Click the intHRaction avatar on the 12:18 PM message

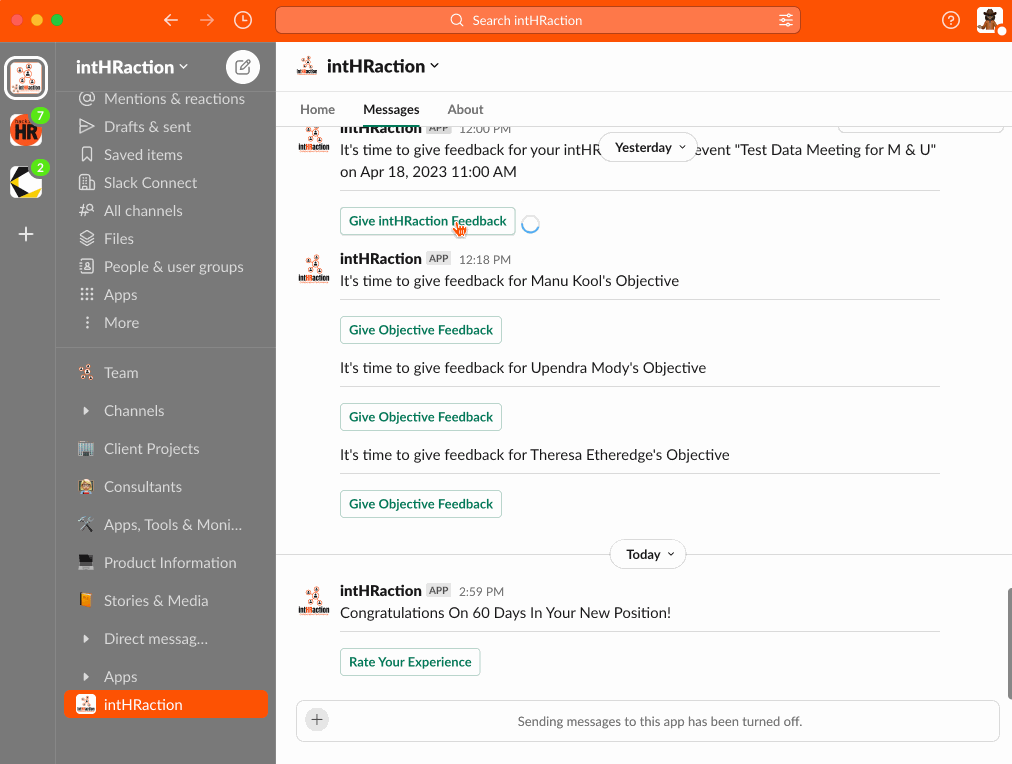(314, 268)
